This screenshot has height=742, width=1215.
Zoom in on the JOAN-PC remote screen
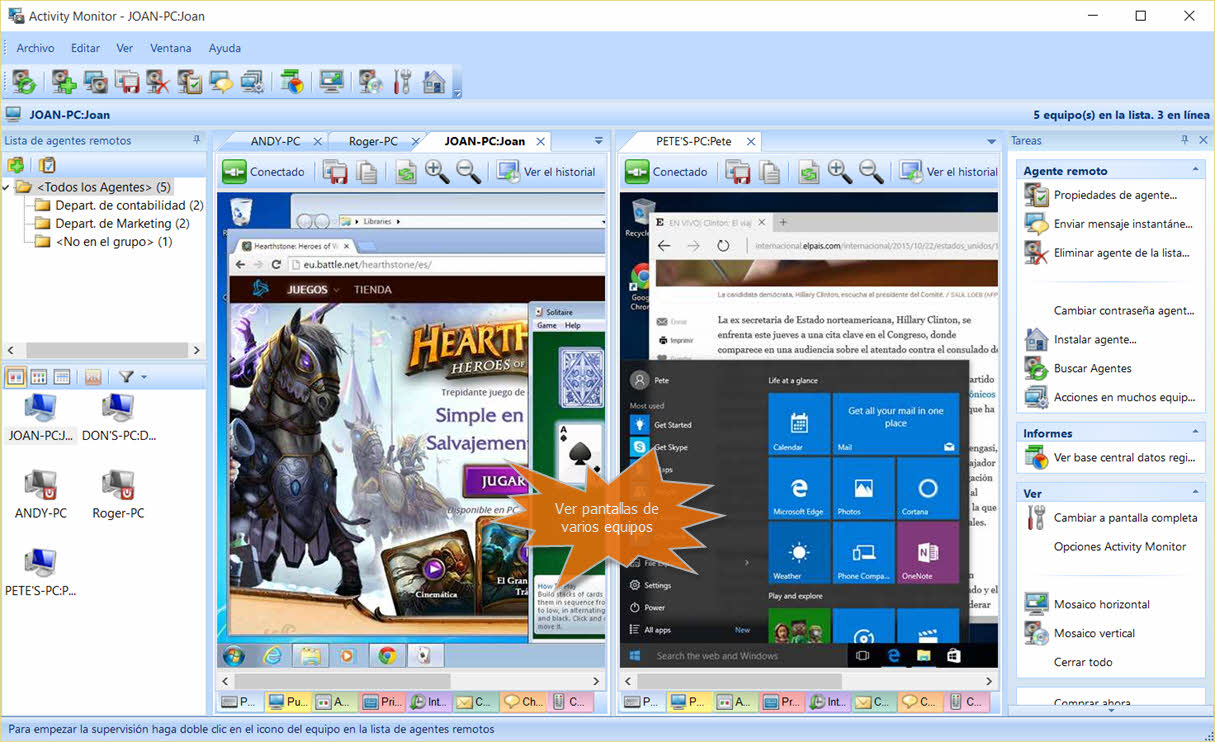click(x=437, y=172)
